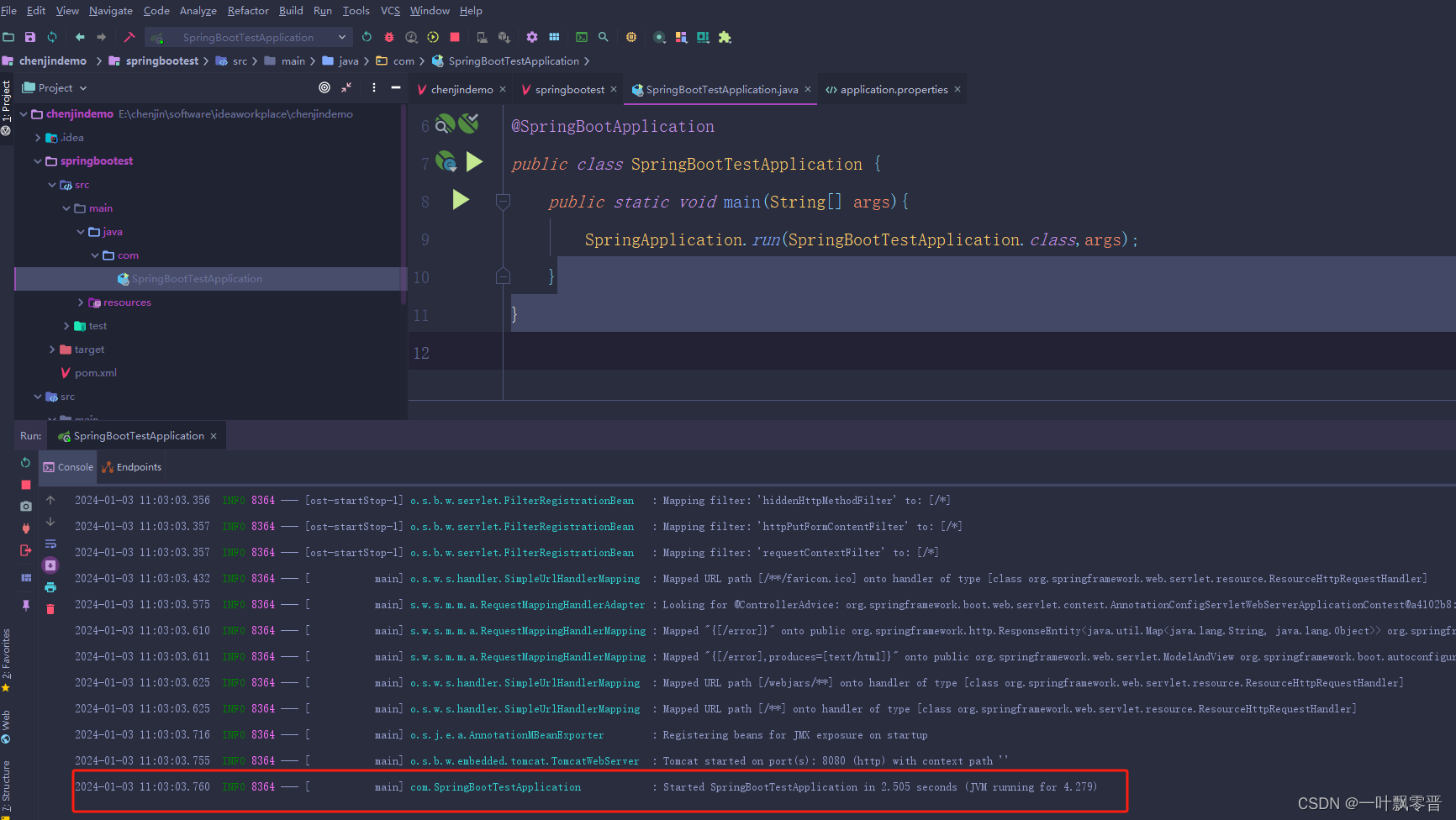
Task: Click Select Opened File target icon
Action: (x=324, y=87)
